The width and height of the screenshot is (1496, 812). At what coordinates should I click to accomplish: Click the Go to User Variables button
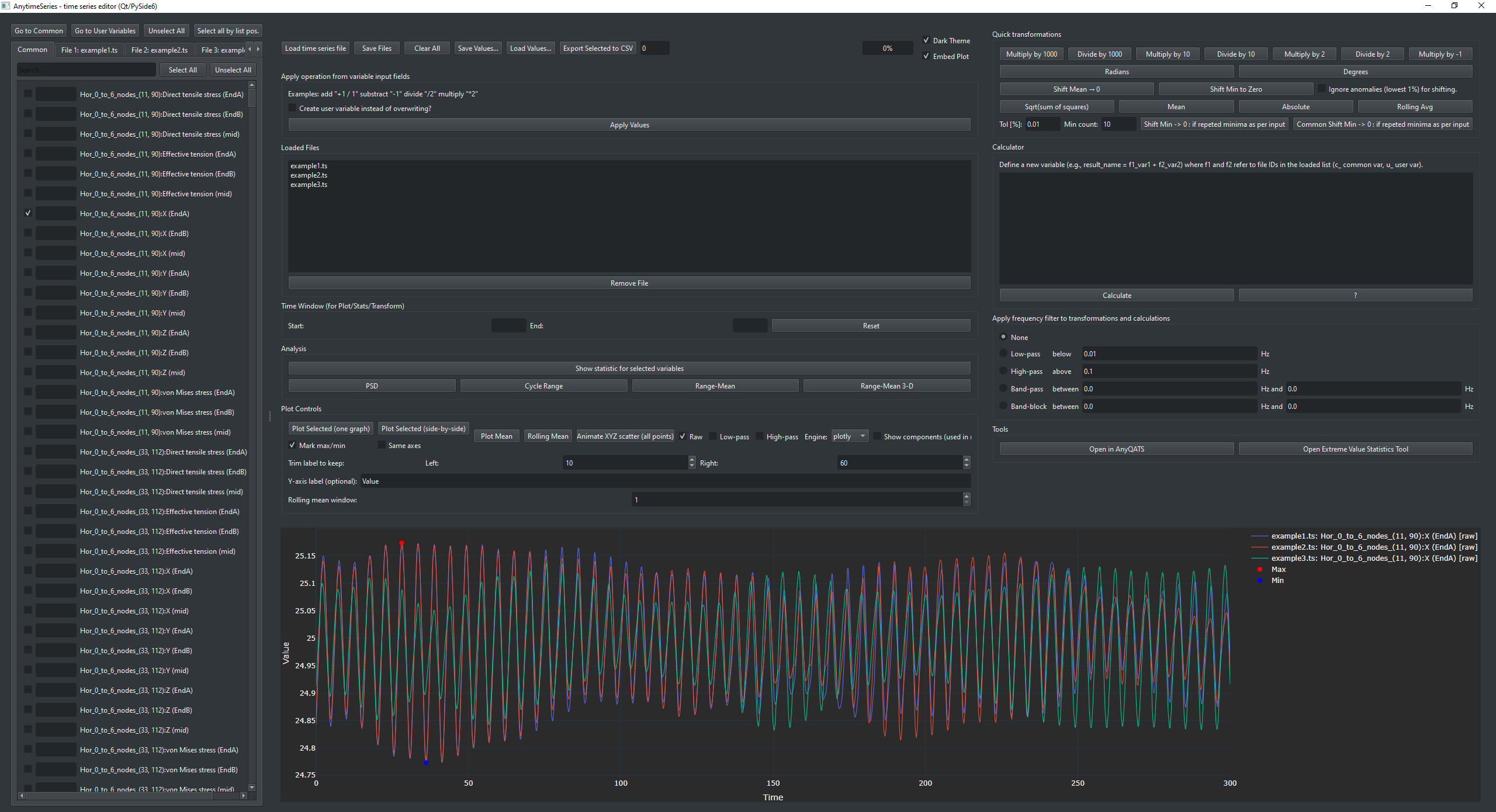[x=105, y=30]
